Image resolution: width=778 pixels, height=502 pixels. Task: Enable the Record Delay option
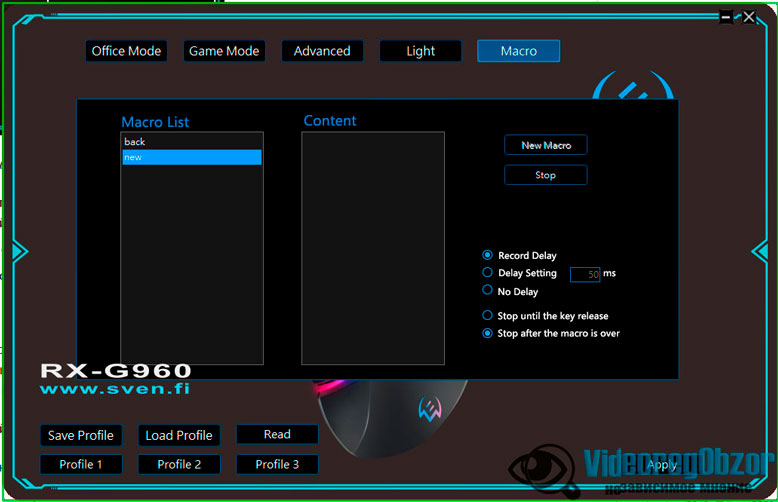[487, 255]
